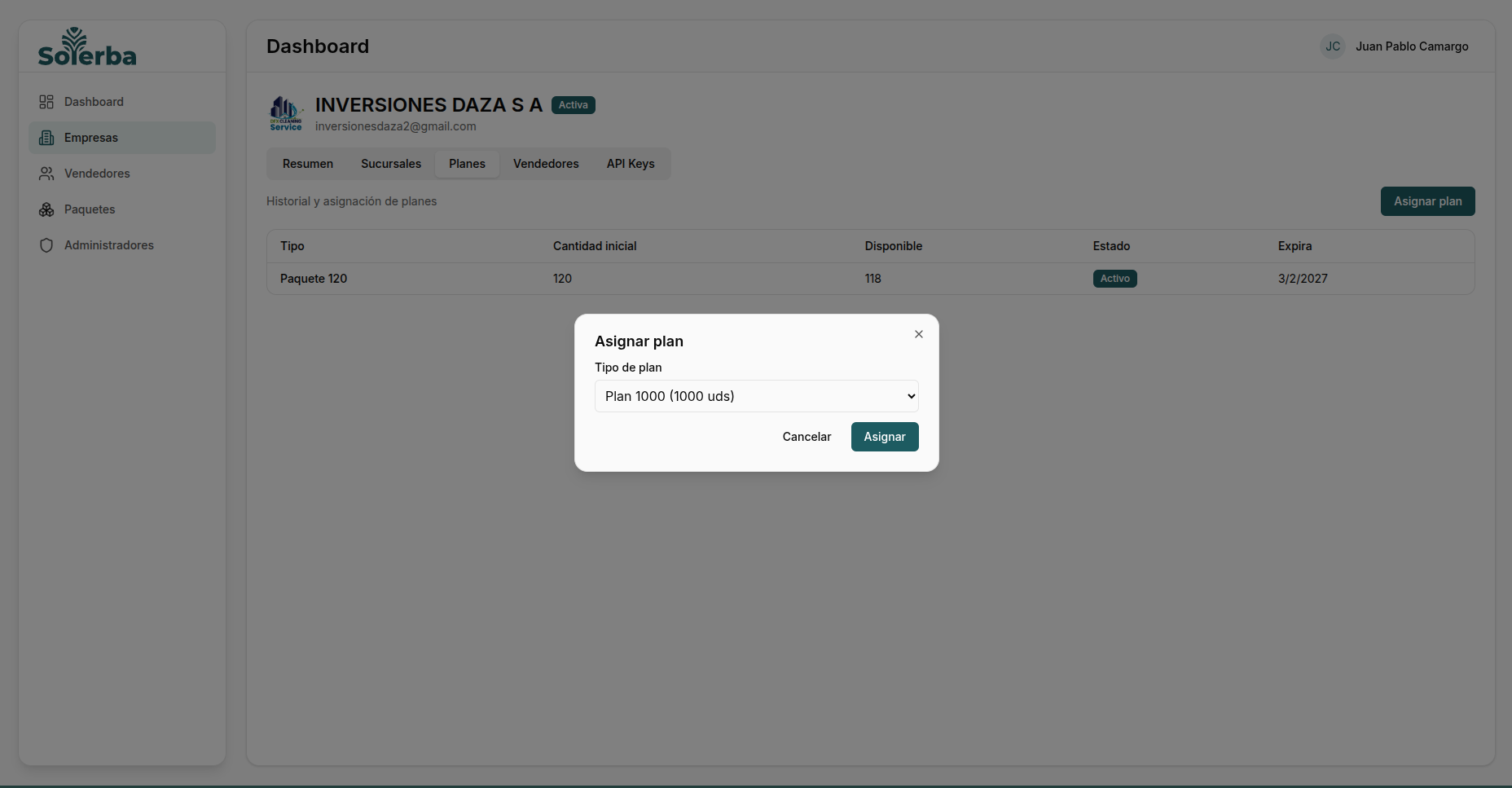Click the Asignar plan button at top right
Image resolution: width=1512 pixels, height=788 pixels.
(x=1427, y=201)
